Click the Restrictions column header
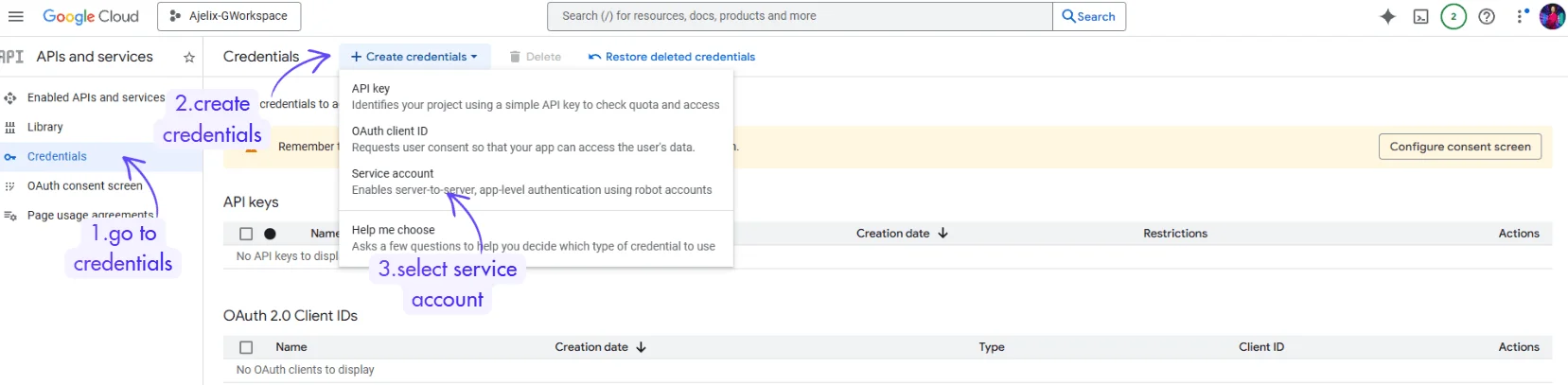 coord(1175,233)
